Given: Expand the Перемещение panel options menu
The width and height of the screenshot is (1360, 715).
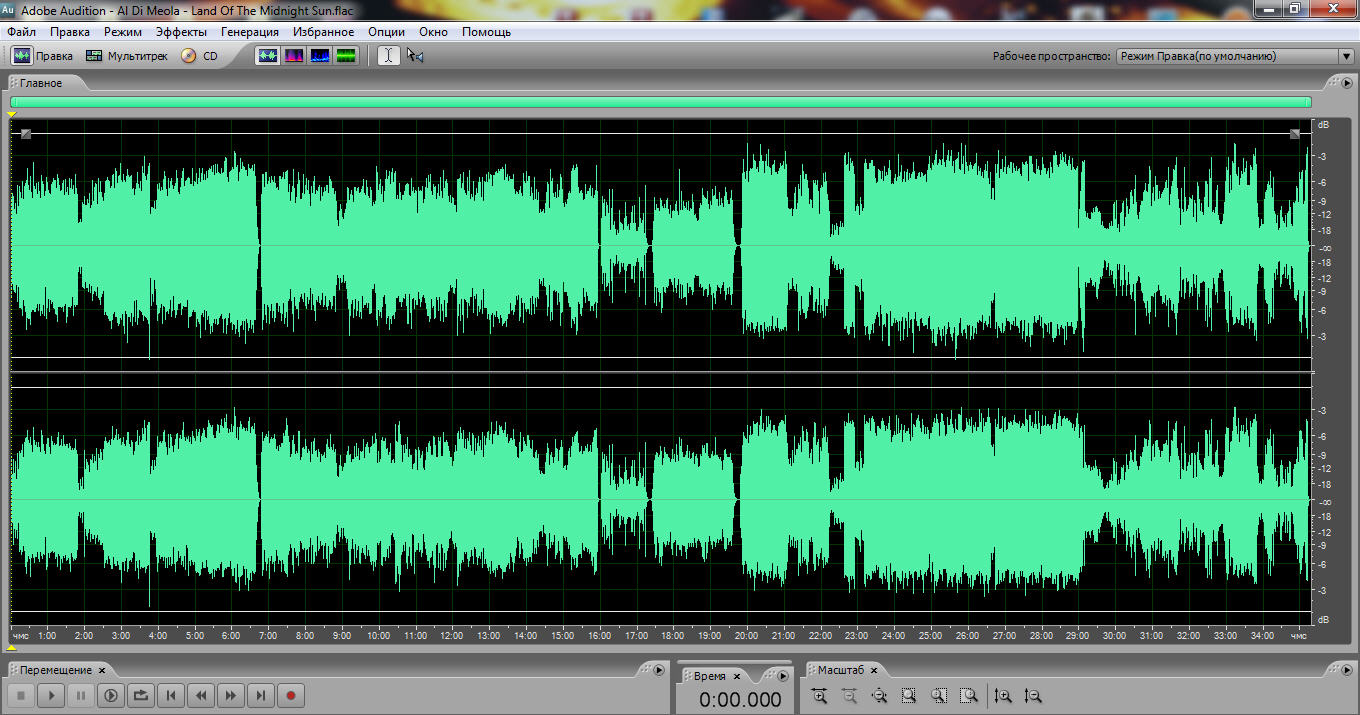Looking at the screenshot, I should [657, 670].
